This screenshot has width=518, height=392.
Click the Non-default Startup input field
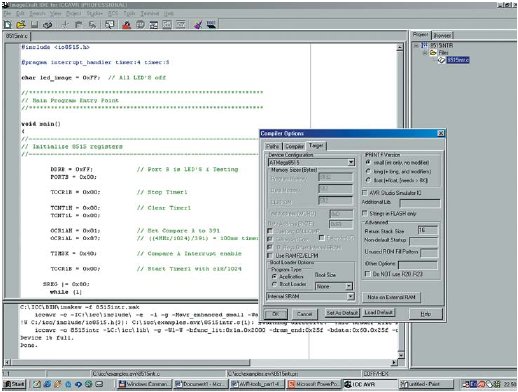(423, 241)
